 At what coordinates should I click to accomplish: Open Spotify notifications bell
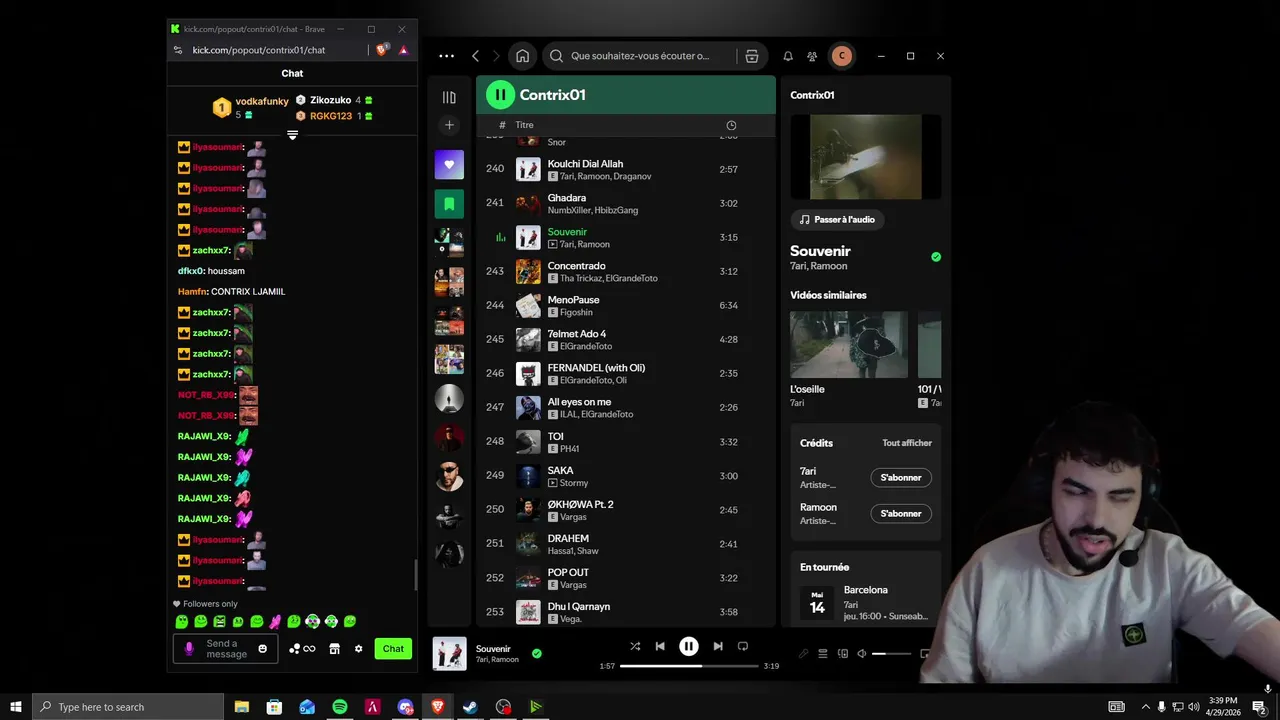[788, 56]
